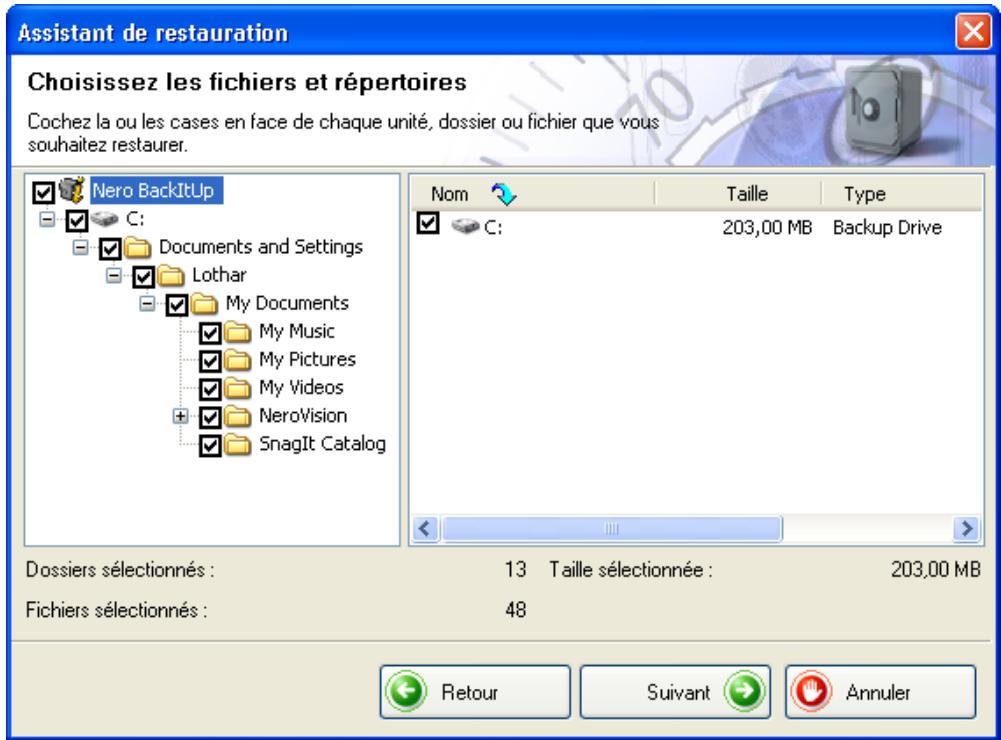Sort list by Nom column header
The height and width of the screenshot is (740, 1001).
[532, 193]
